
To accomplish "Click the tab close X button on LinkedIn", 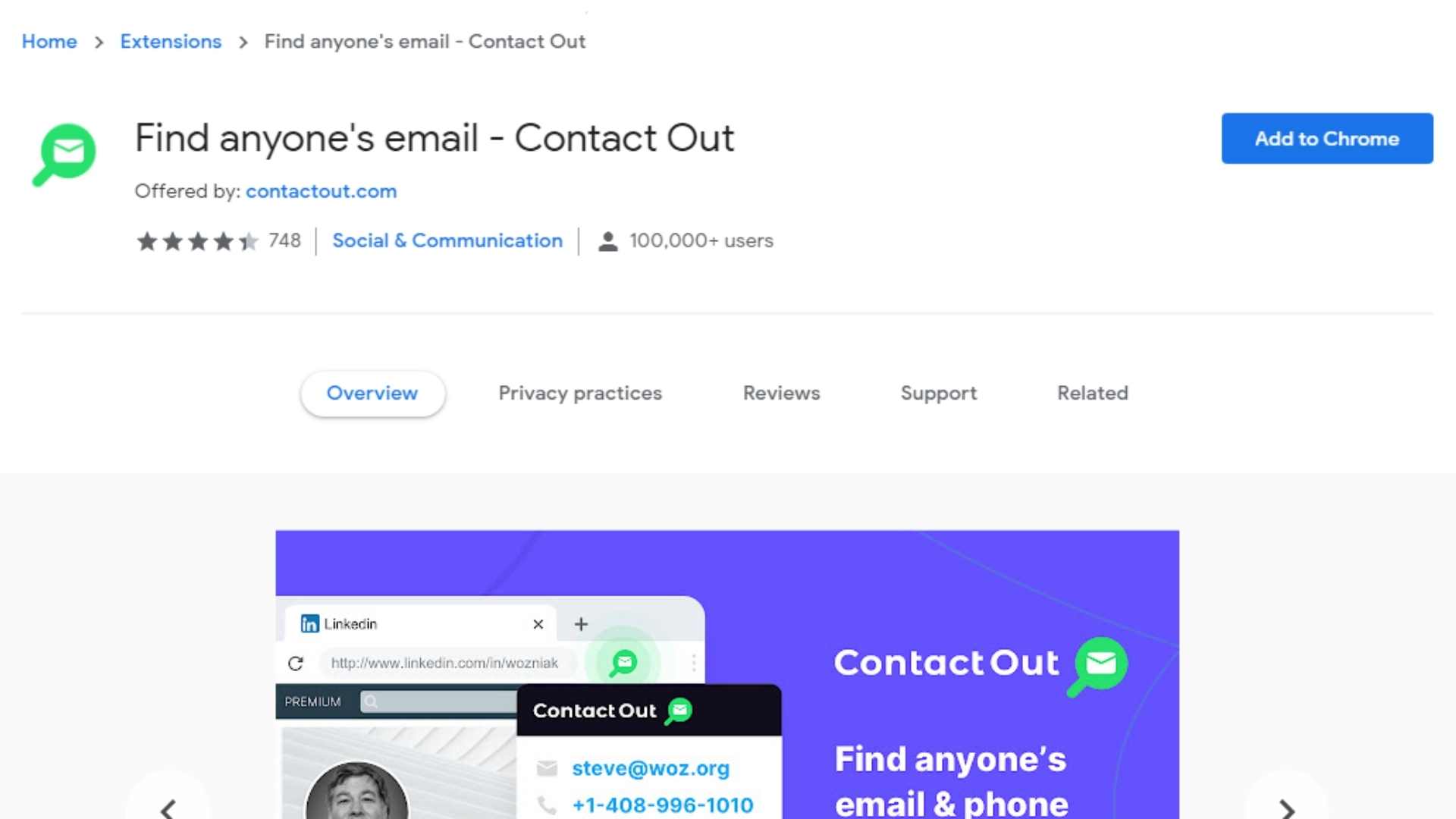I will point(538,623).
